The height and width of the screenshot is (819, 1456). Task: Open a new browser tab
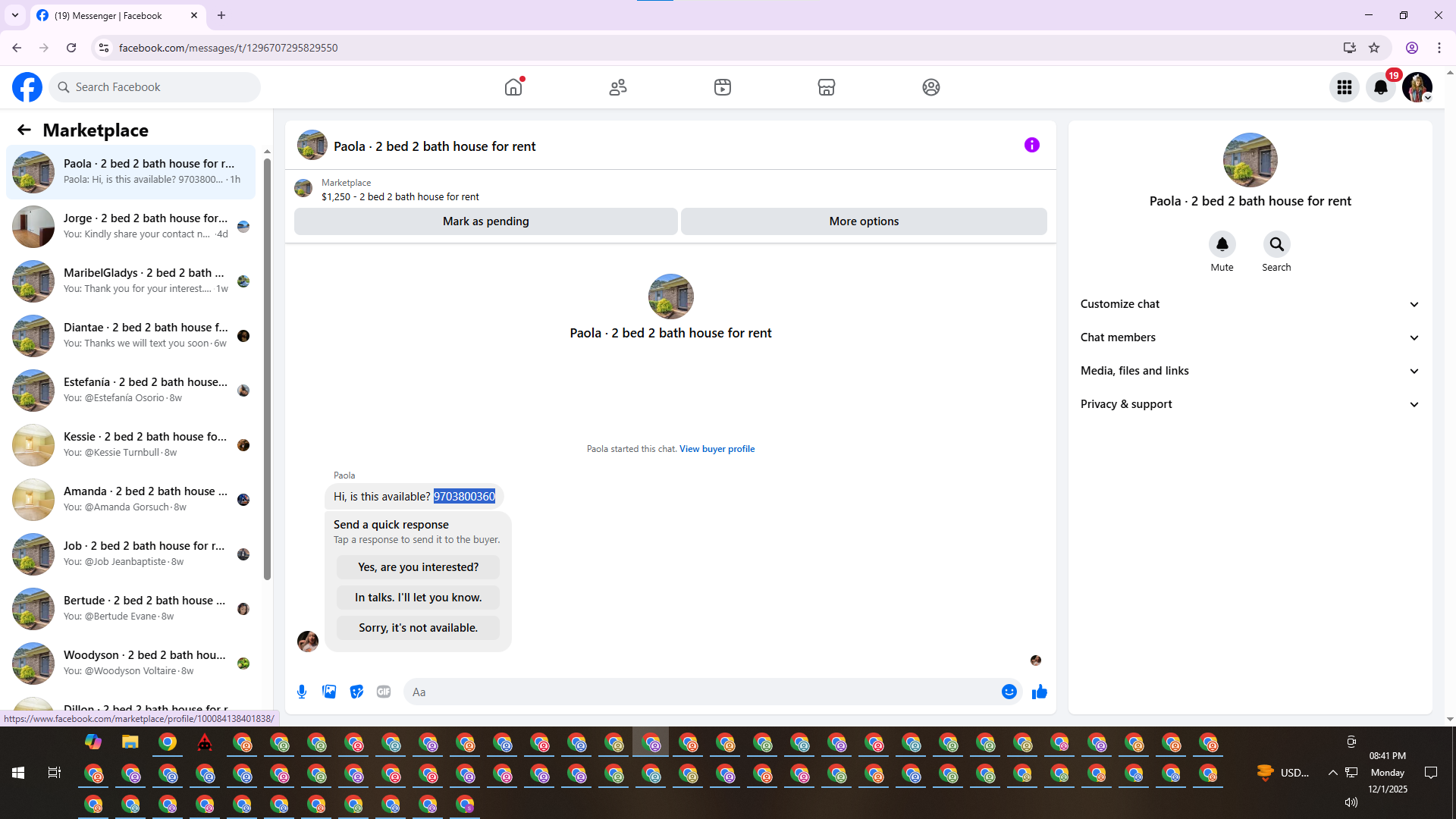221,15
